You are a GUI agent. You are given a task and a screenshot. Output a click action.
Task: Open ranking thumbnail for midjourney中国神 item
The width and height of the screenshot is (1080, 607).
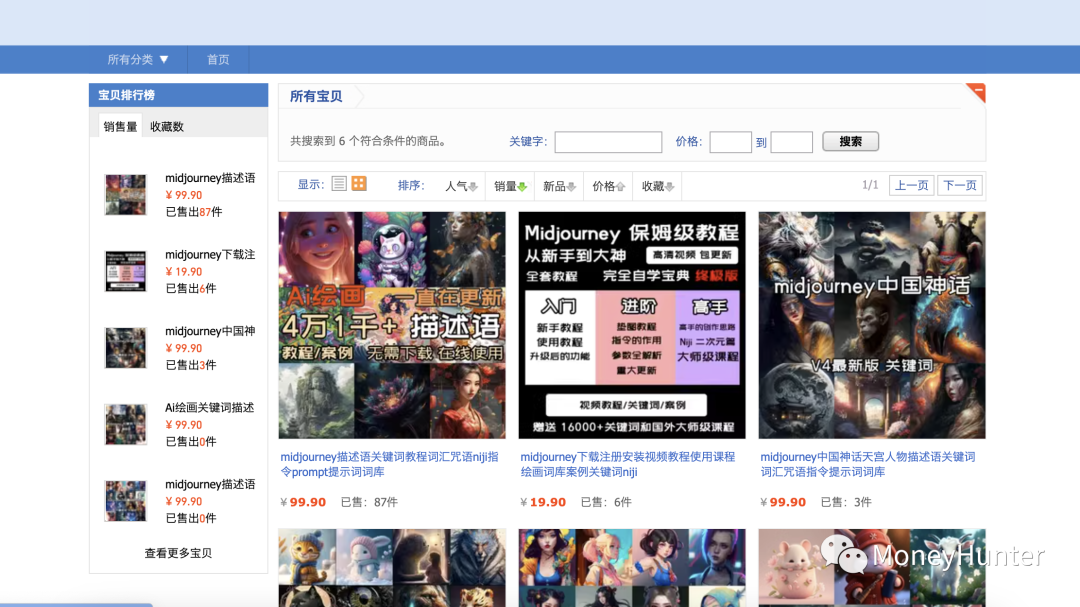coord(125,347)
